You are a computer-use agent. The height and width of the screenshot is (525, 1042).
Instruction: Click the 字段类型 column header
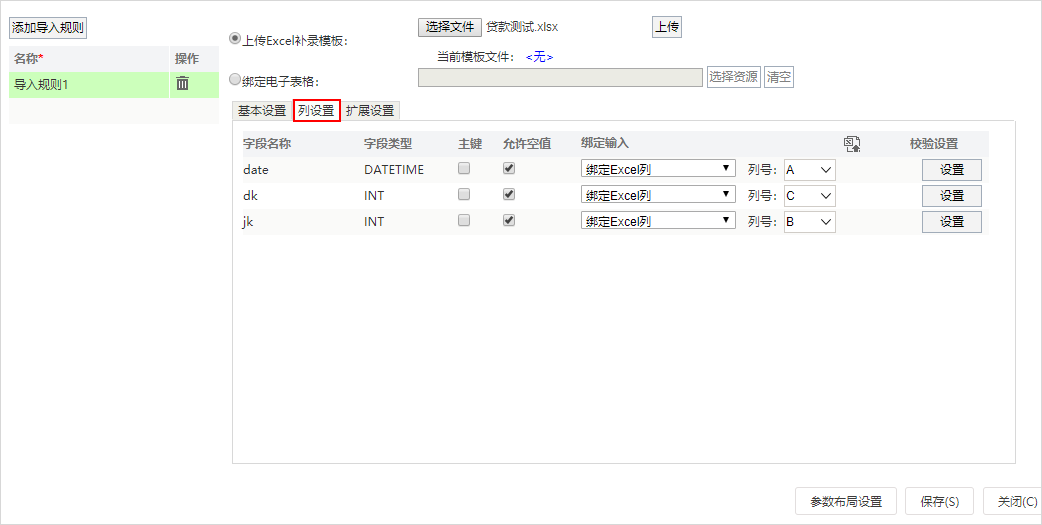(388, 144)
